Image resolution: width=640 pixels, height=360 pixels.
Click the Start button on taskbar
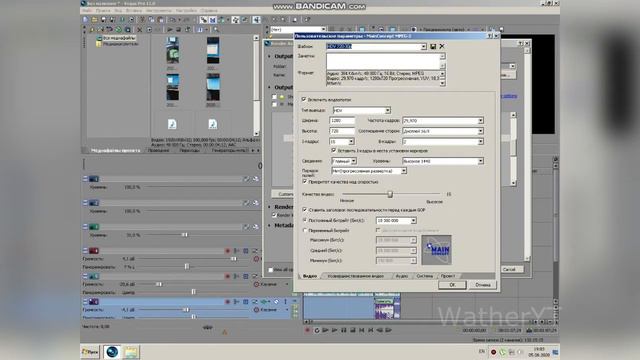[90, 352]
